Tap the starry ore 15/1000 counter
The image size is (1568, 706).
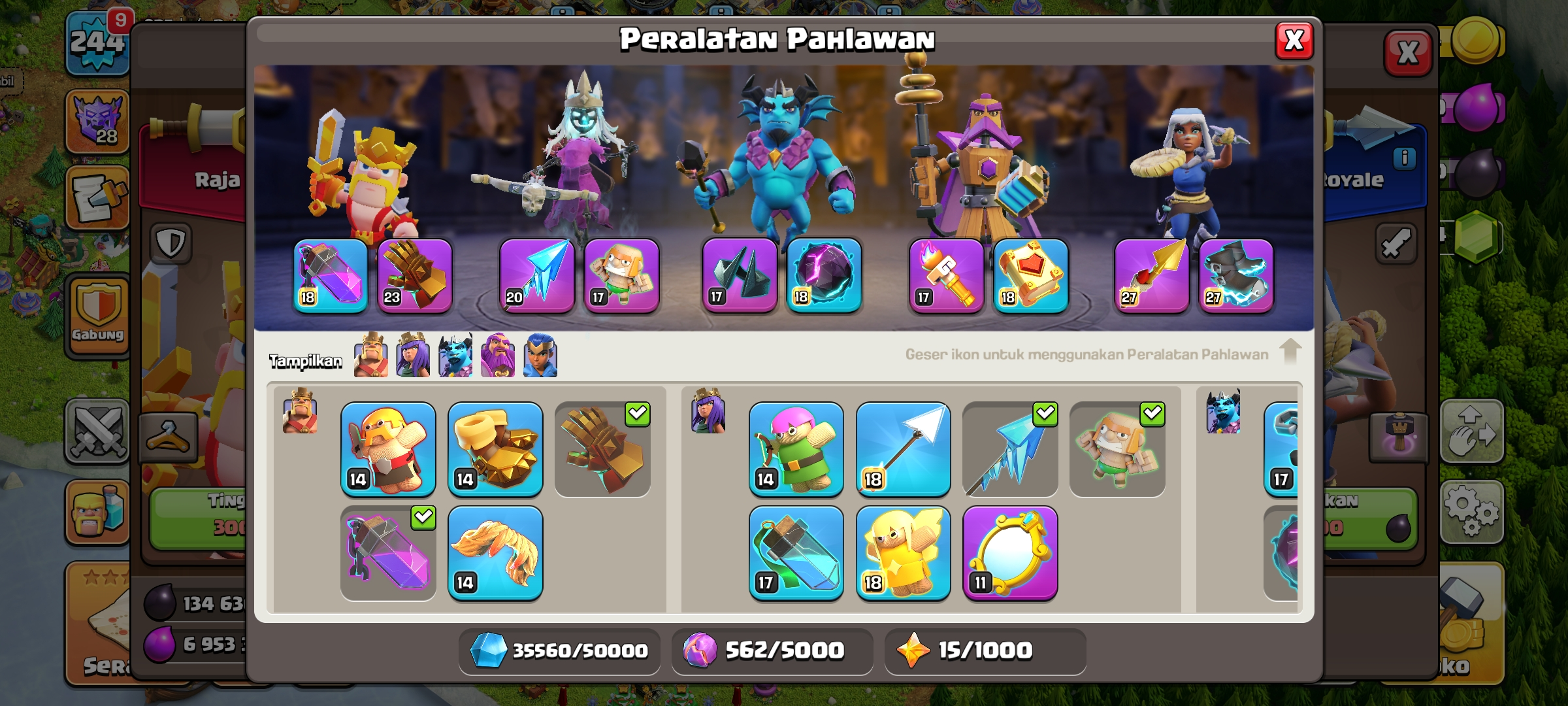(985, 650)
